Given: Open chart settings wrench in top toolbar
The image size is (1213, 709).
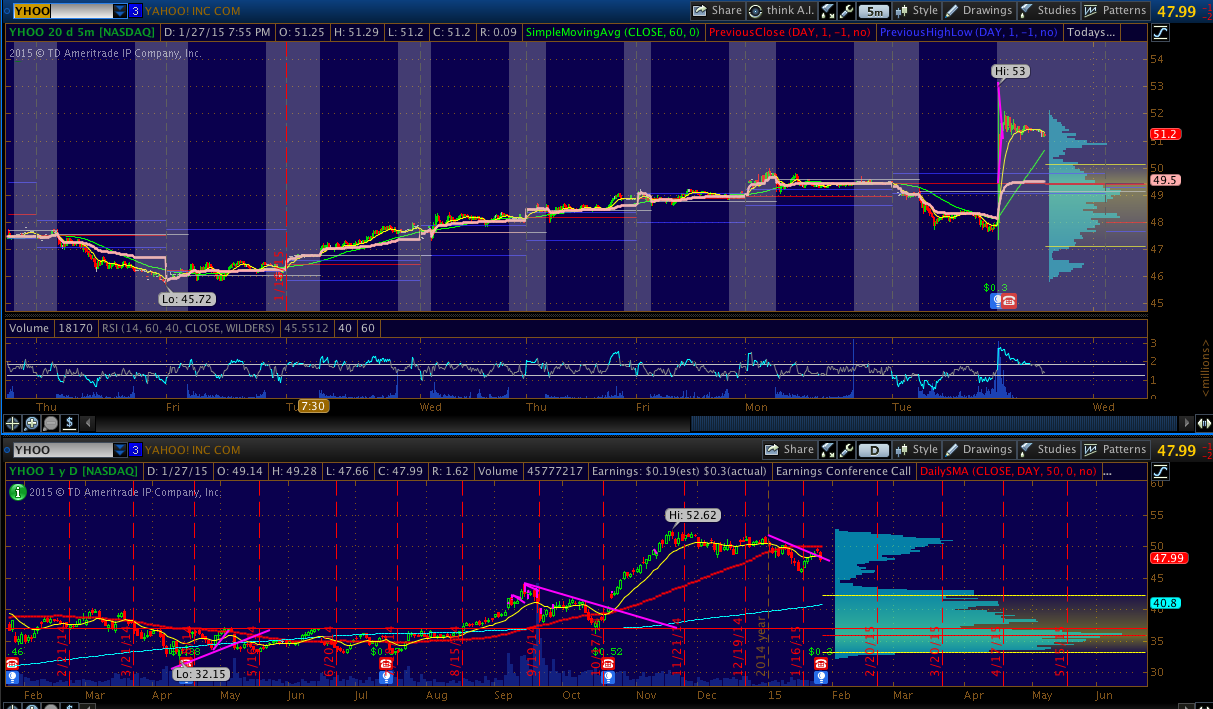Looking at the screenshot, I should pyautogui.click(x=846, y=11).
